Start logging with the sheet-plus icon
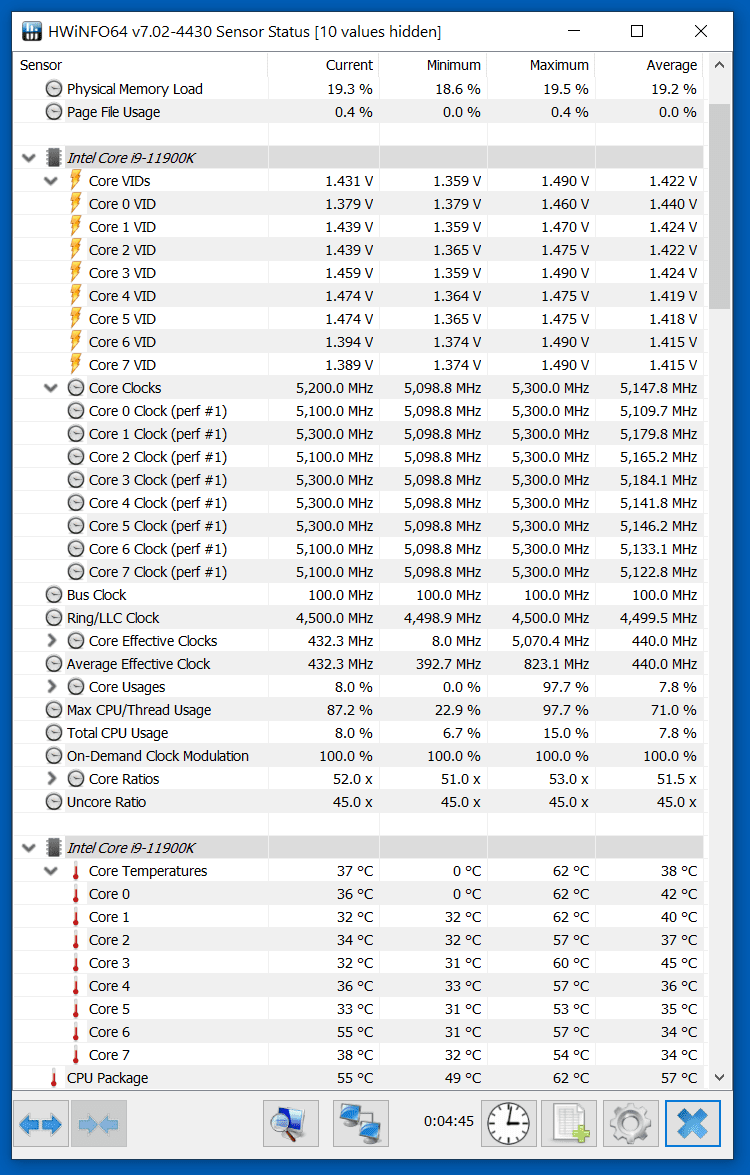The image size is (750, 1175). [569, 1124]
